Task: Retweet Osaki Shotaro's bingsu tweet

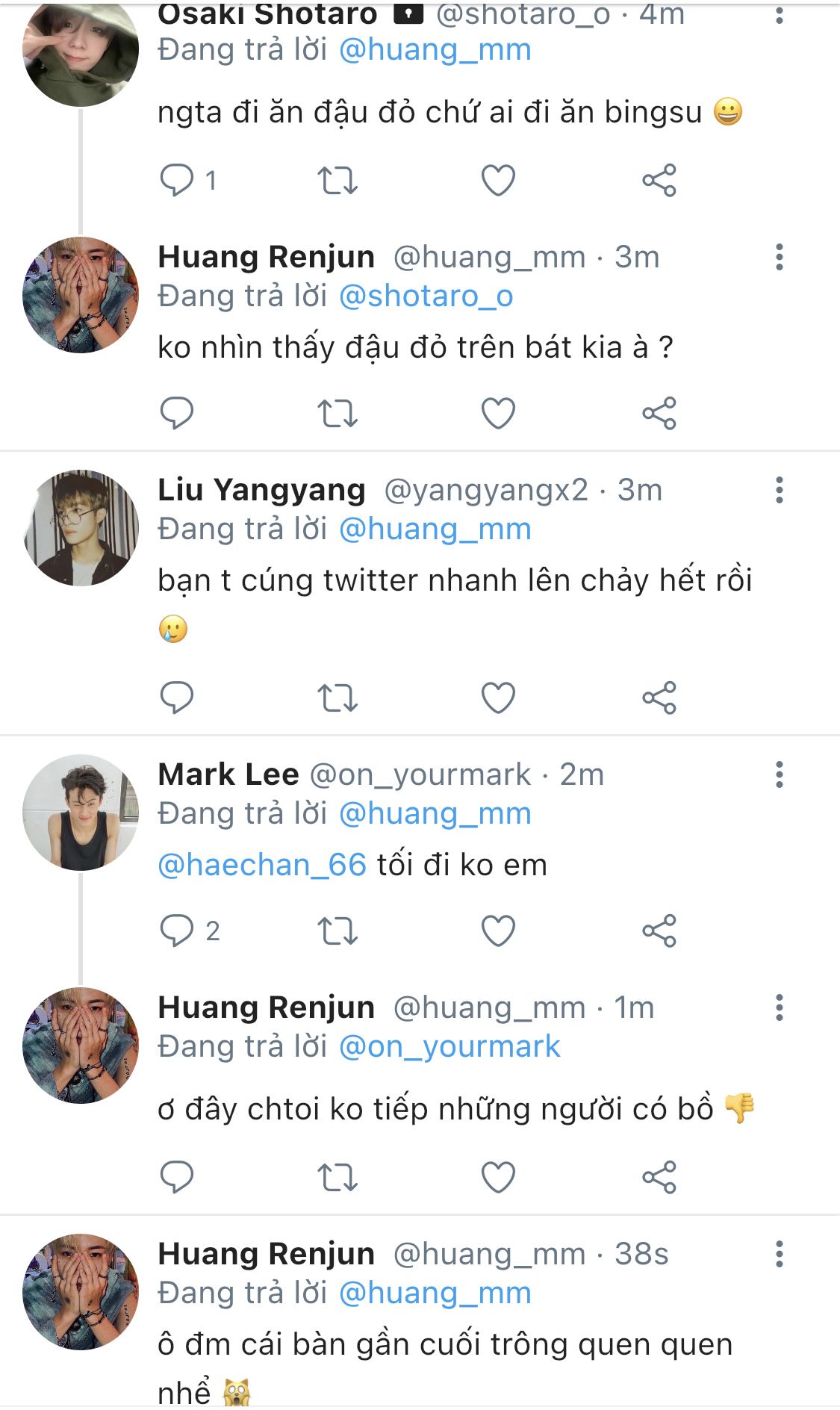Action: pos(337,181)
